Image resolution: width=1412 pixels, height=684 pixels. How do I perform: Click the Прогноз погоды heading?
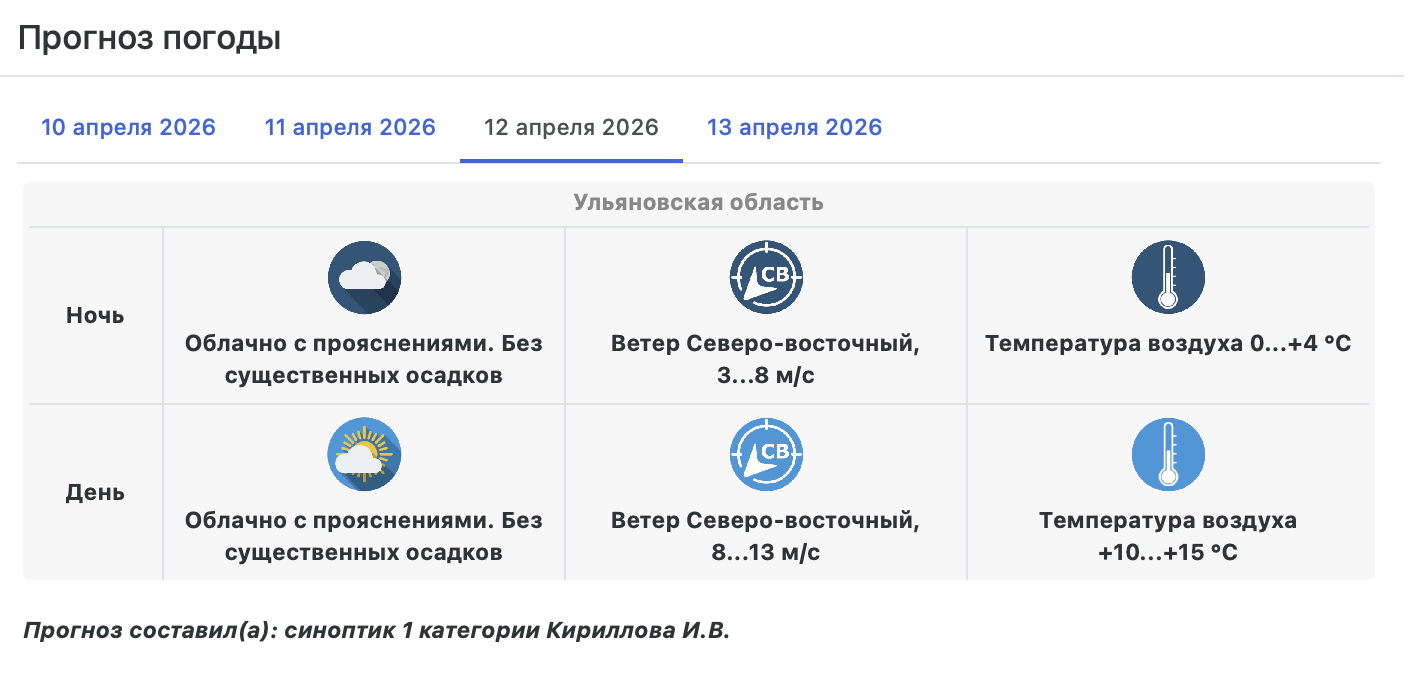coord(150,39)
